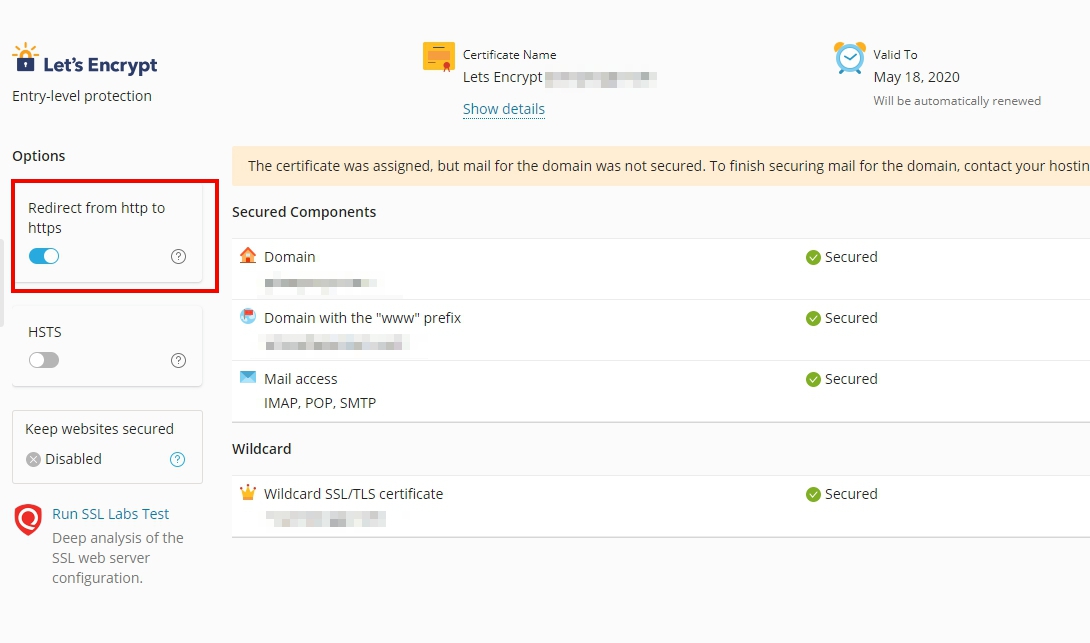Click the Mail access envelope icon
This screenshot has height=643, width=1090.
pyautogui.click(x=248, y=378)
